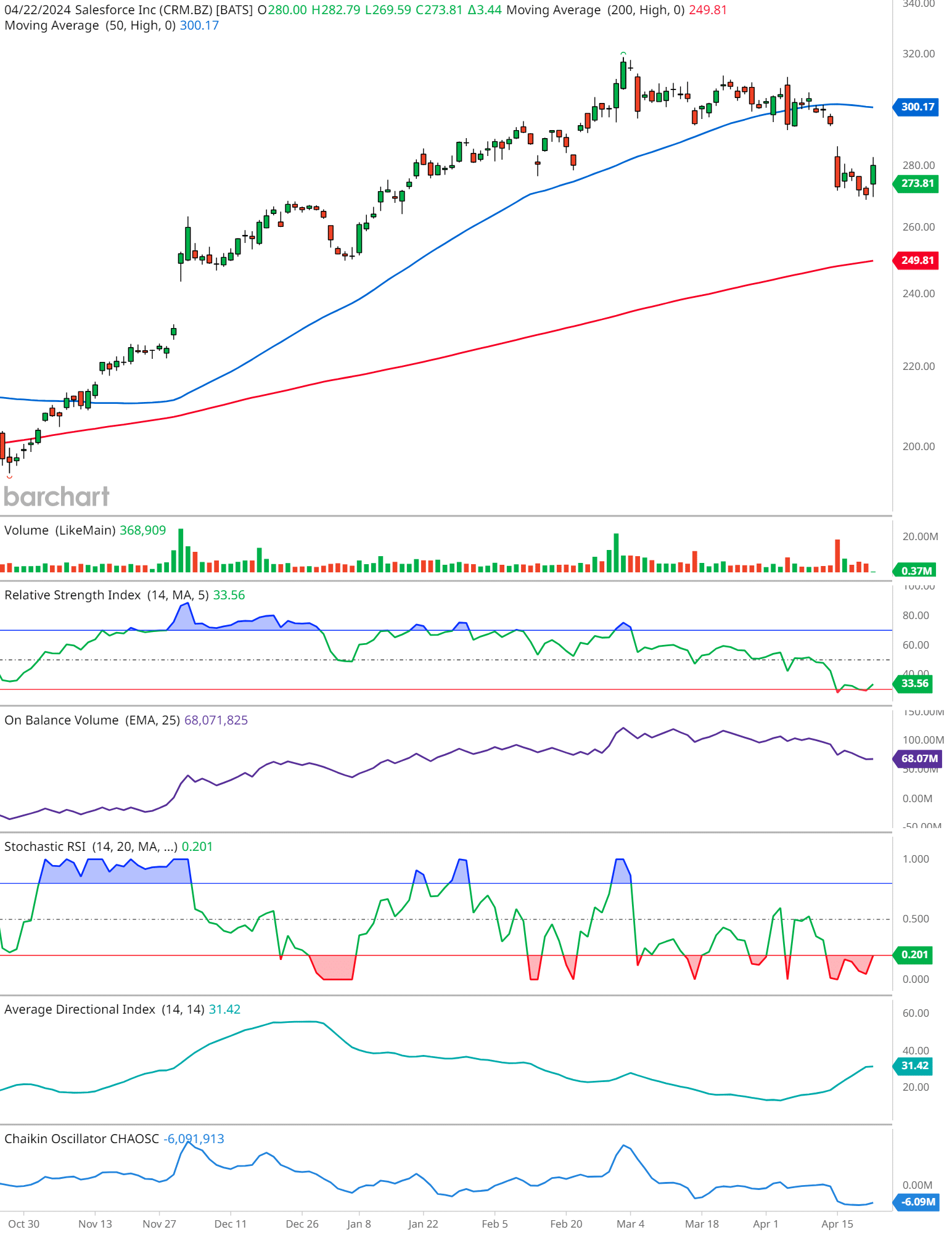Click the Dec 26 date axis label
952x1235 pixels.
302,1224
